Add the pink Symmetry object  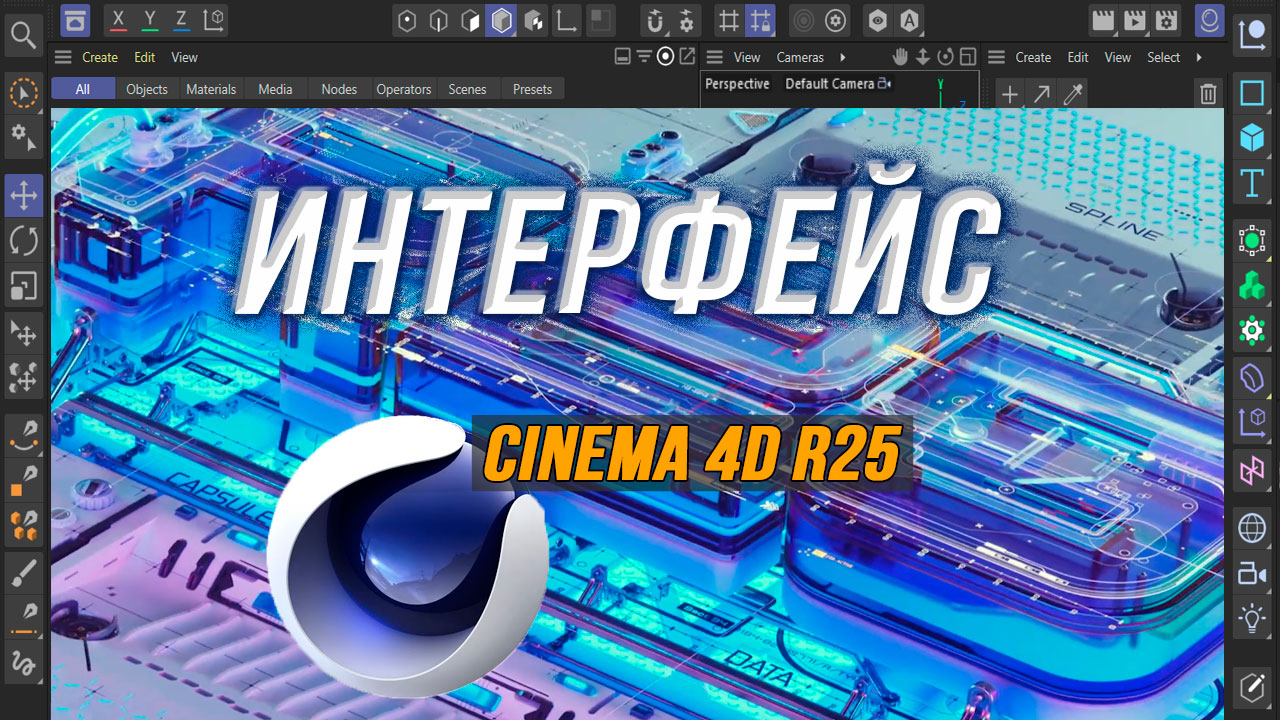tap(1252, 470)
